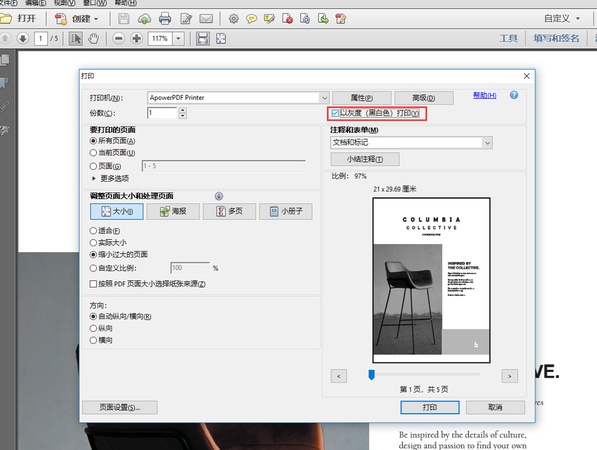597x450 pixels.
Task: Click the Save floppy disk icon
Action: pos(124,18)
